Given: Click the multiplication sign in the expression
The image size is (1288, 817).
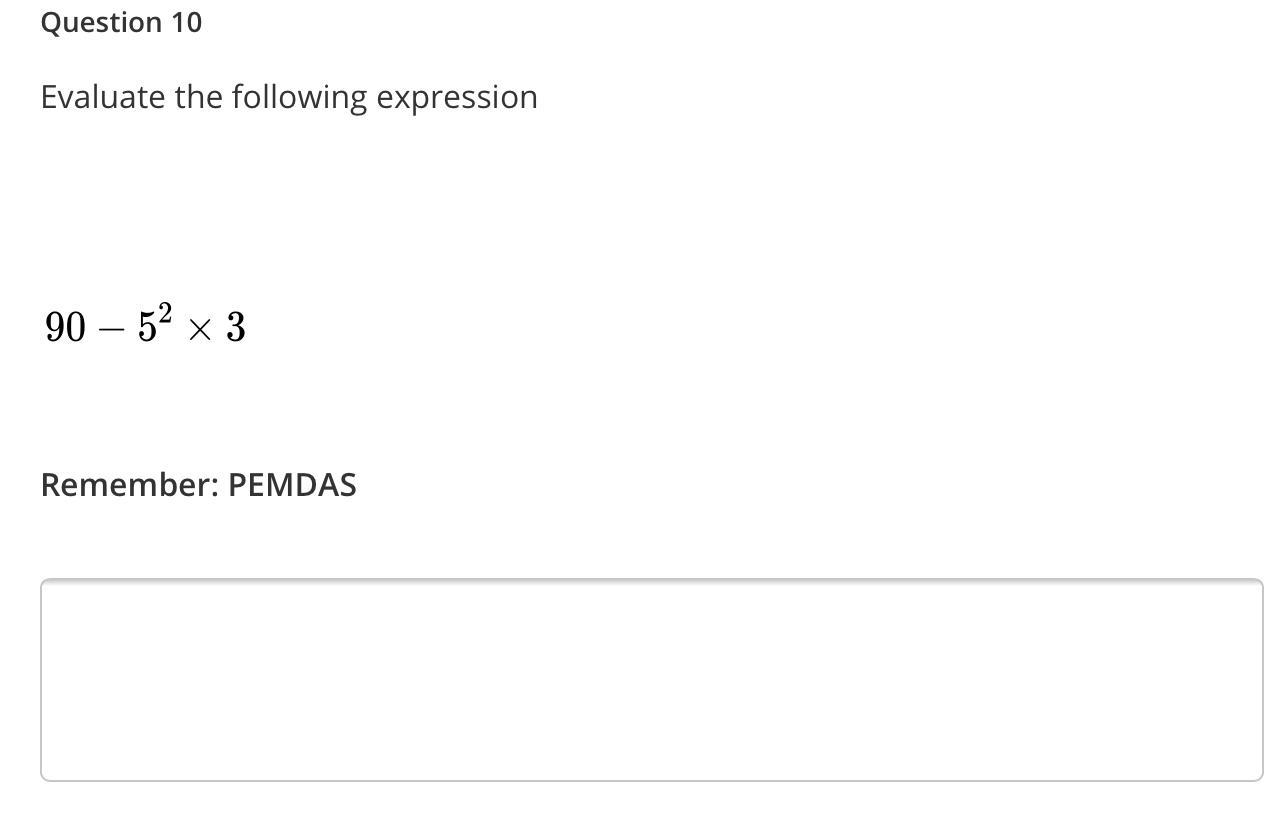Looking at the screenshot, I should coord(199,329).
